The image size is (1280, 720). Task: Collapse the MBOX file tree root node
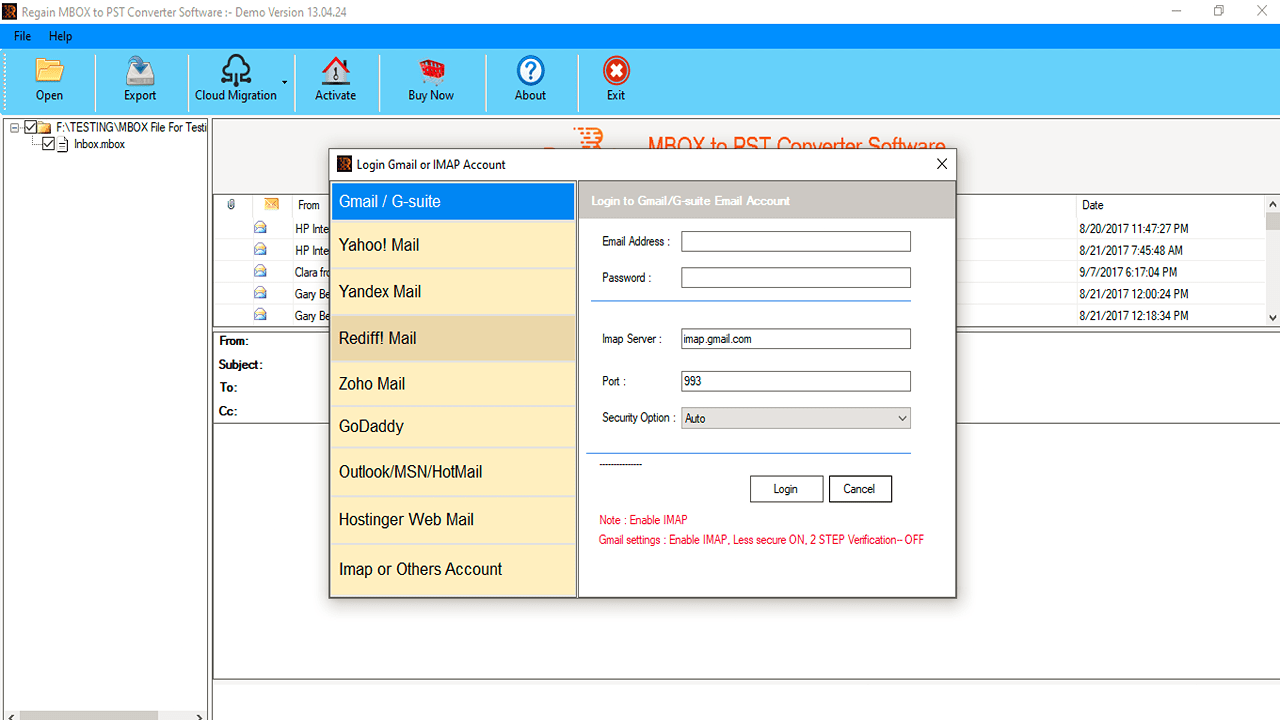point(14,127)
